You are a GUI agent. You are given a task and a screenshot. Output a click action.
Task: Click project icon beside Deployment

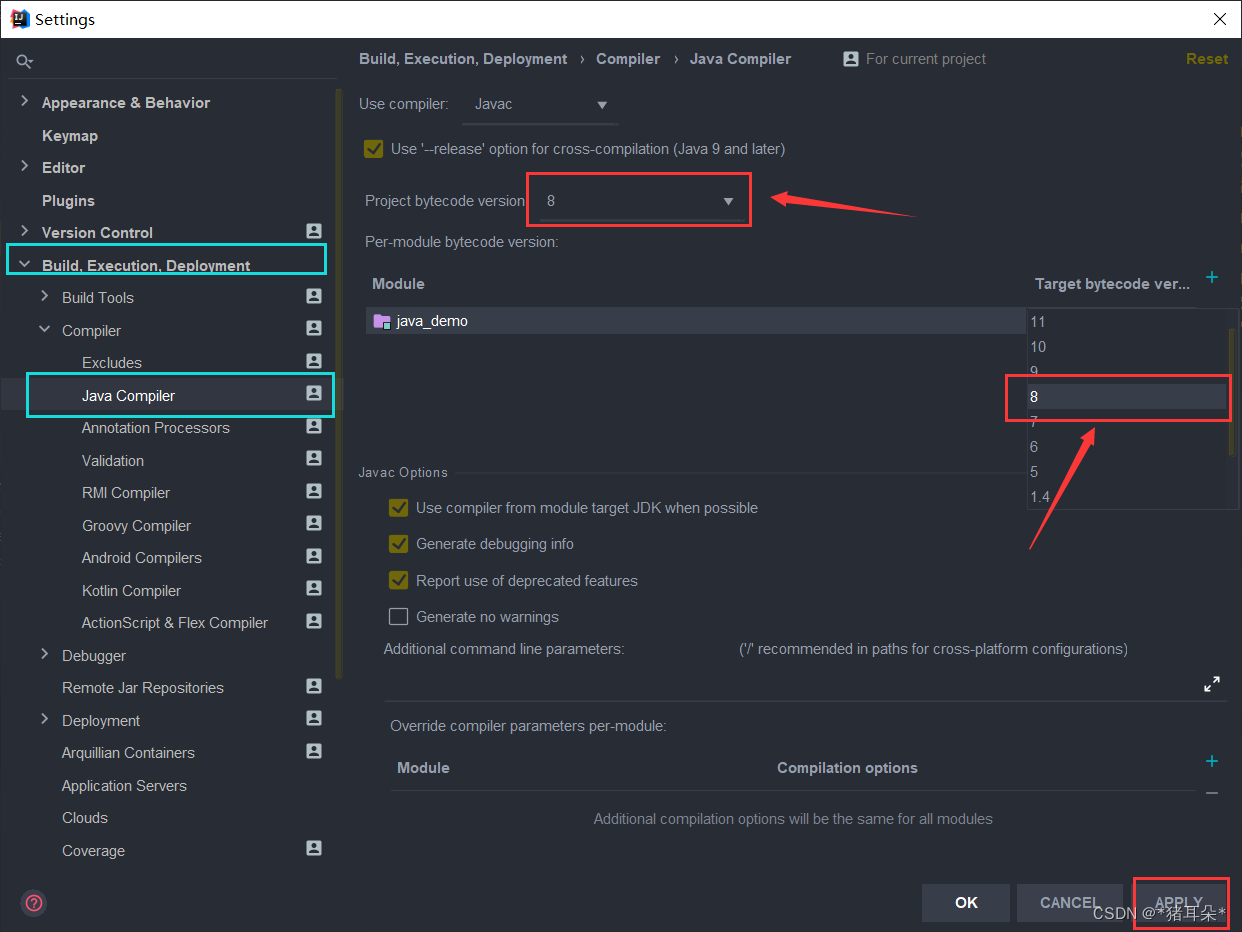point(314,718)
